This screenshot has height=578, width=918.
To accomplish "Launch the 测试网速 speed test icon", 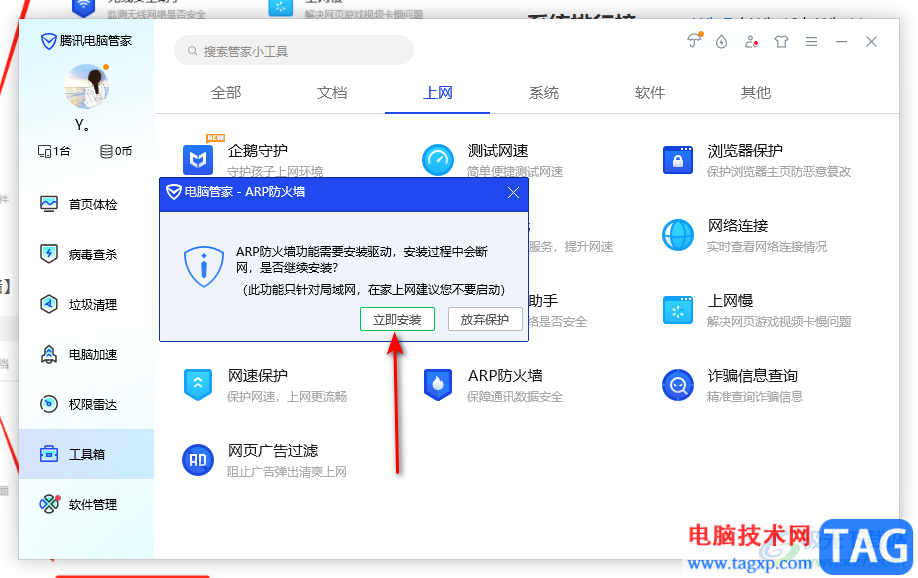I will point(438,159).
